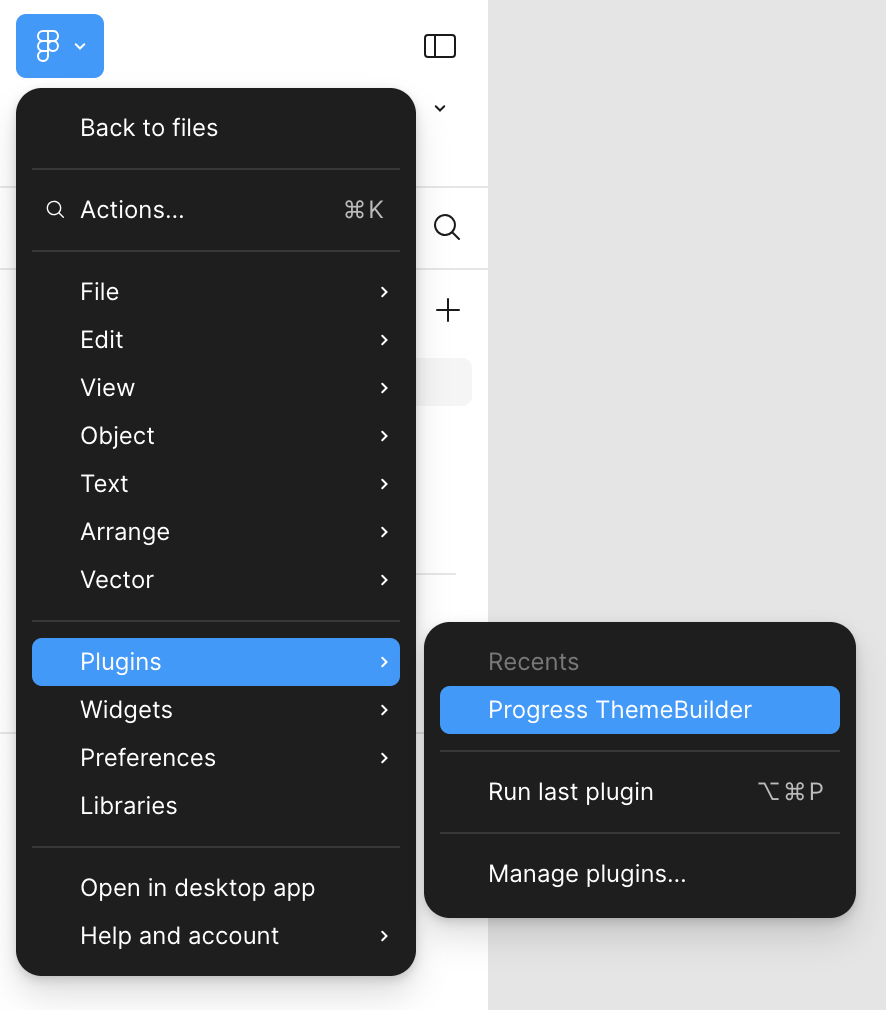Screen dimensions: 886x1010
Task: Click the plus icon
Action: point(447,310)
